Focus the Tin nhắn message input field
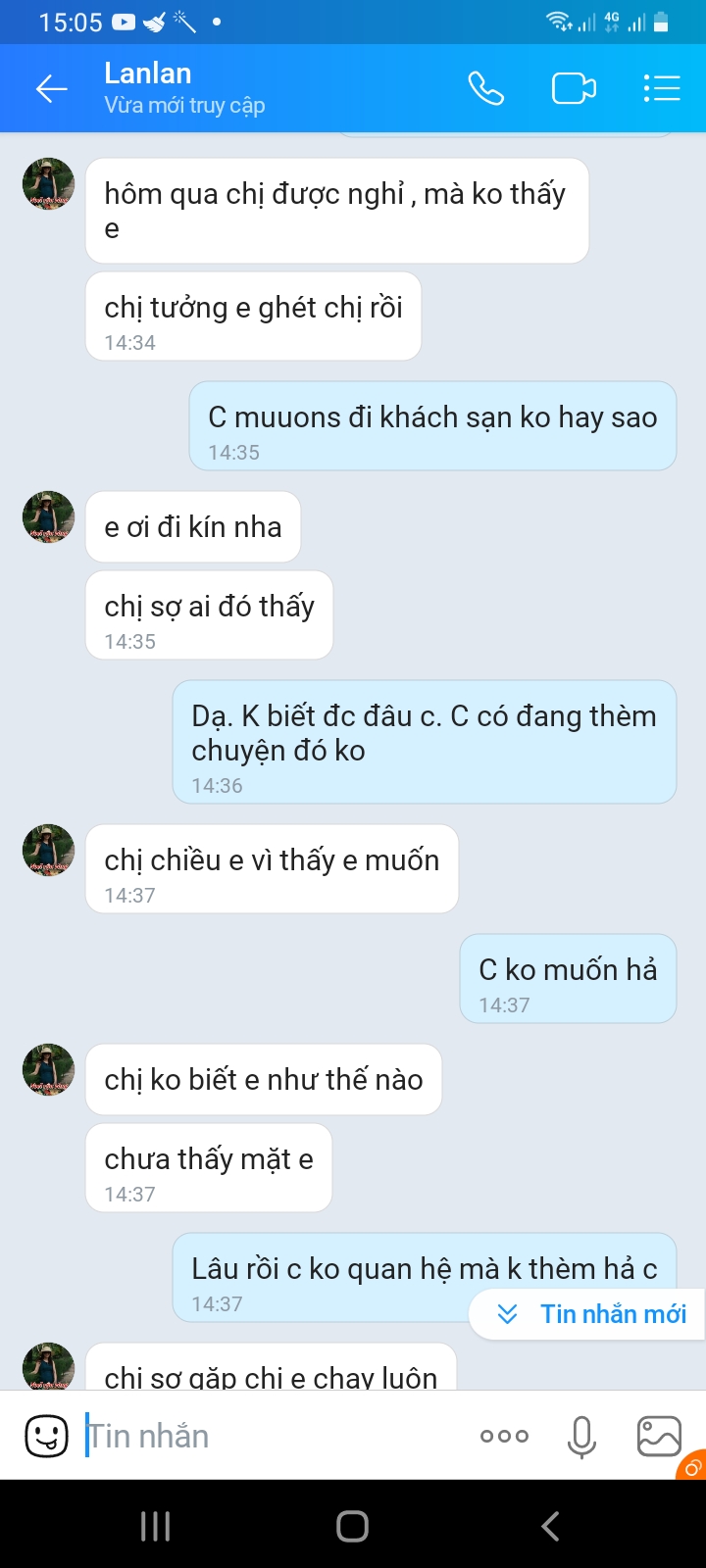Image resolution: width=706 pixels, height=1568 pixels. tap(275, 1437)
